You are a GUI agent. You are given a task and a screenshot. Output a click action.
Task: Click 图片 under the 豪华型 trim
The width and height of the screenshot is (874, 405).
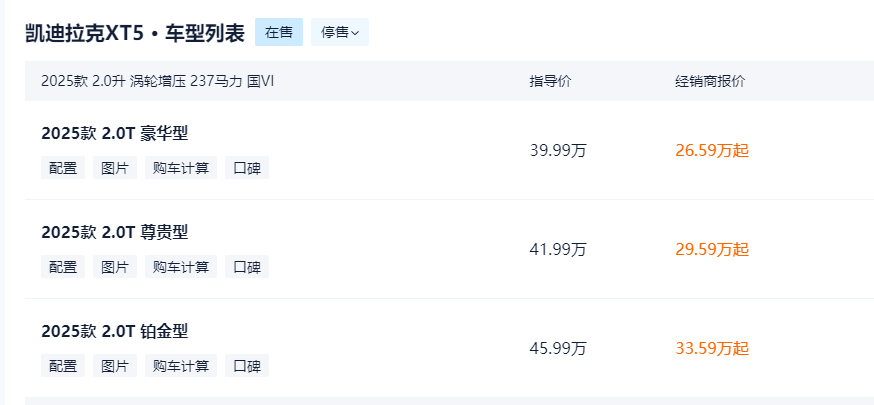(115, 168)
